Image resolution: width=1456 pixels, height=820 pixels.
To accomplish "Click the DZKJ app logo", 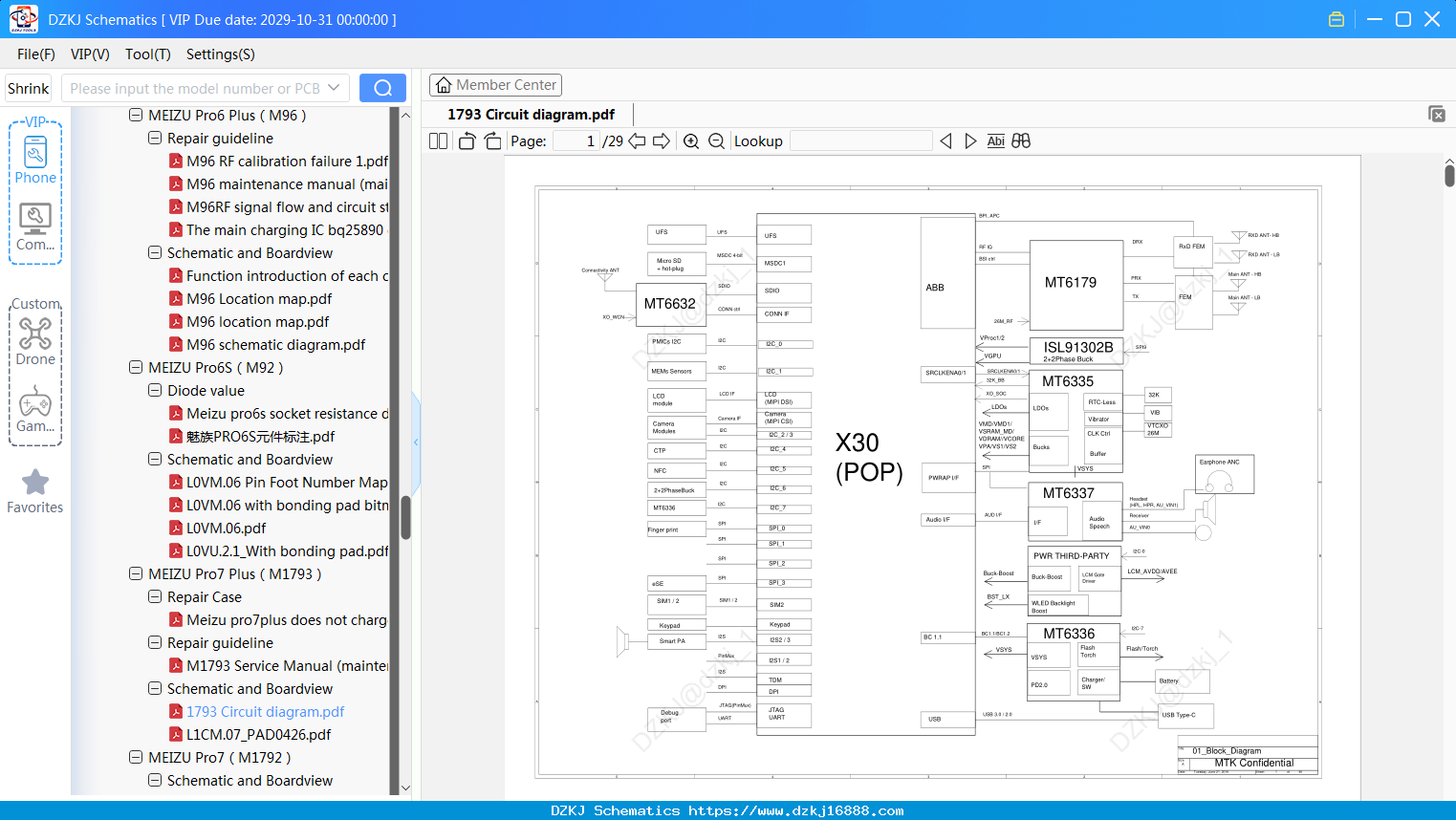I will point(23,19).
